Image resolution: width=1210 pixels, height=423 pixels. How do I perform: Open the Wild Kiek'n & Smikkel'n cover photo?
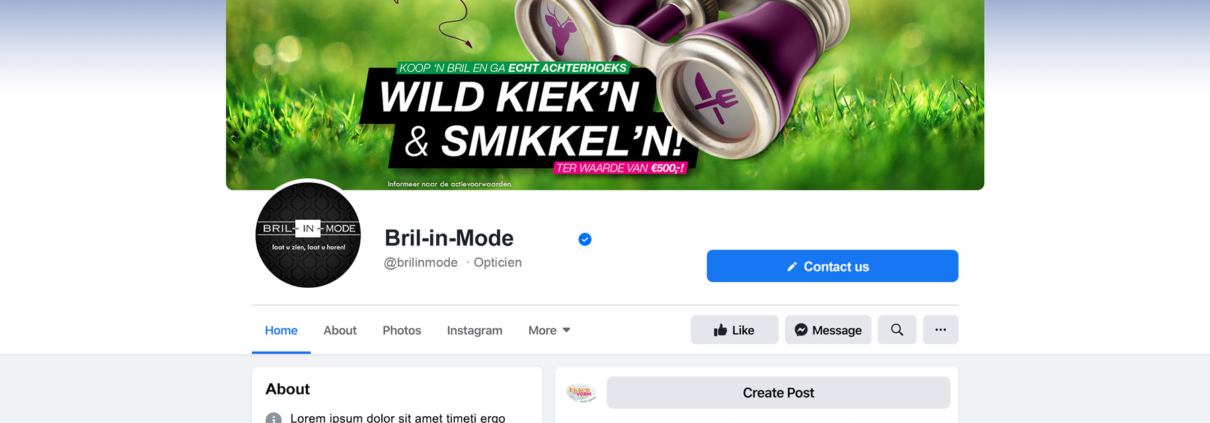click(605, 95)
